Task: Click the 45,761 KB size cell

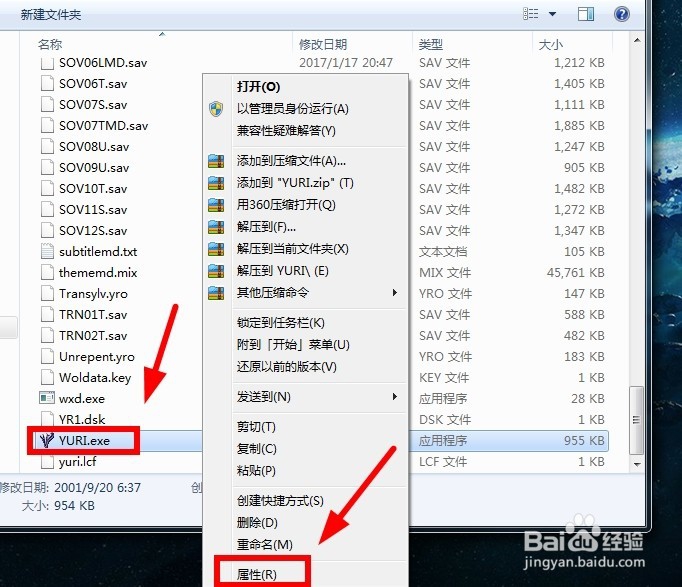Action: tap(575, 272)
